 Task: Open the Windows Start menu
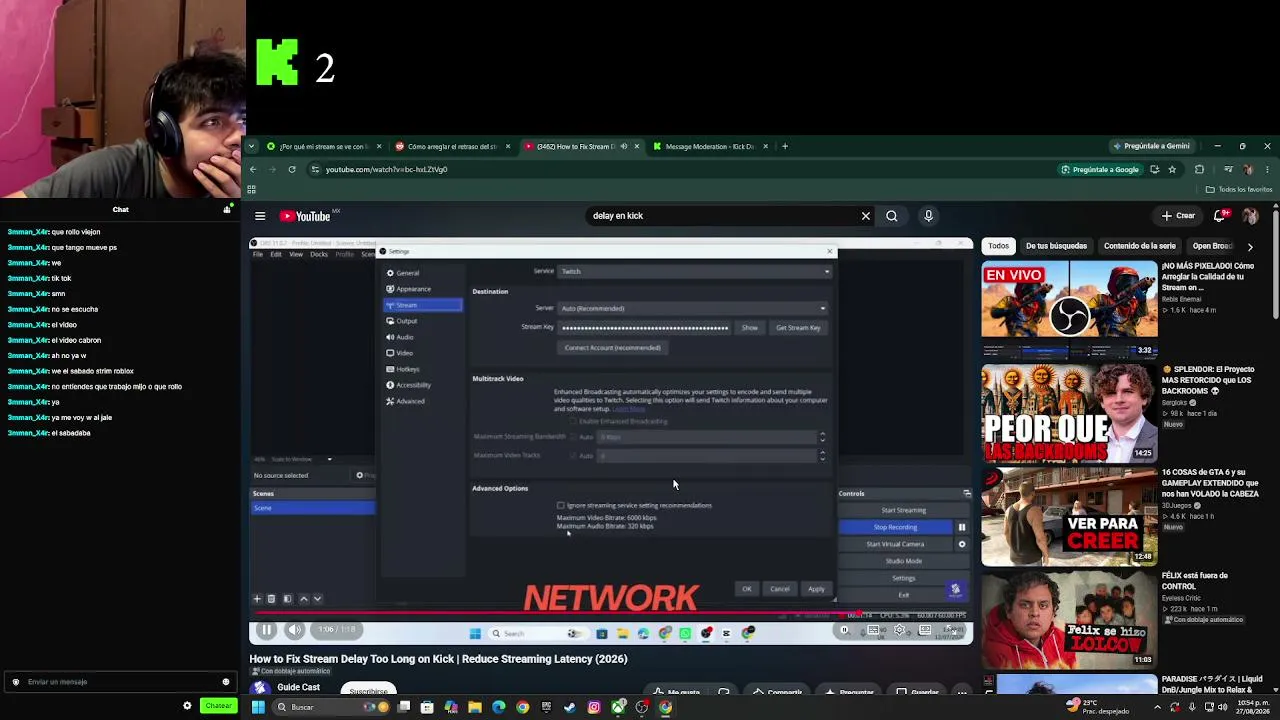(258, 707)
